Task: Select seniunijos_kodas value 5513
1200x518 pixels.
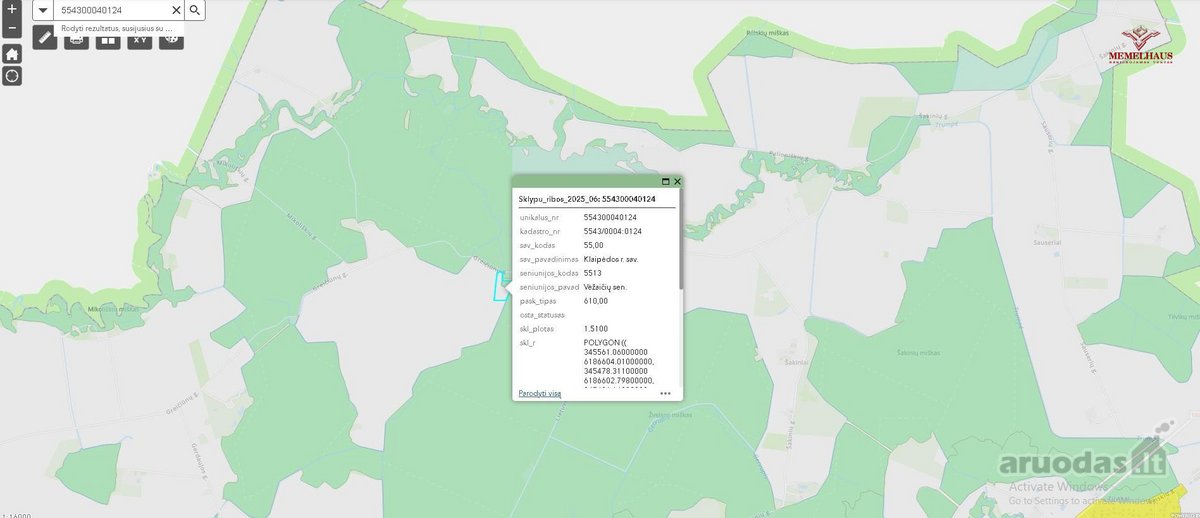Action: [x=592, y=273]
